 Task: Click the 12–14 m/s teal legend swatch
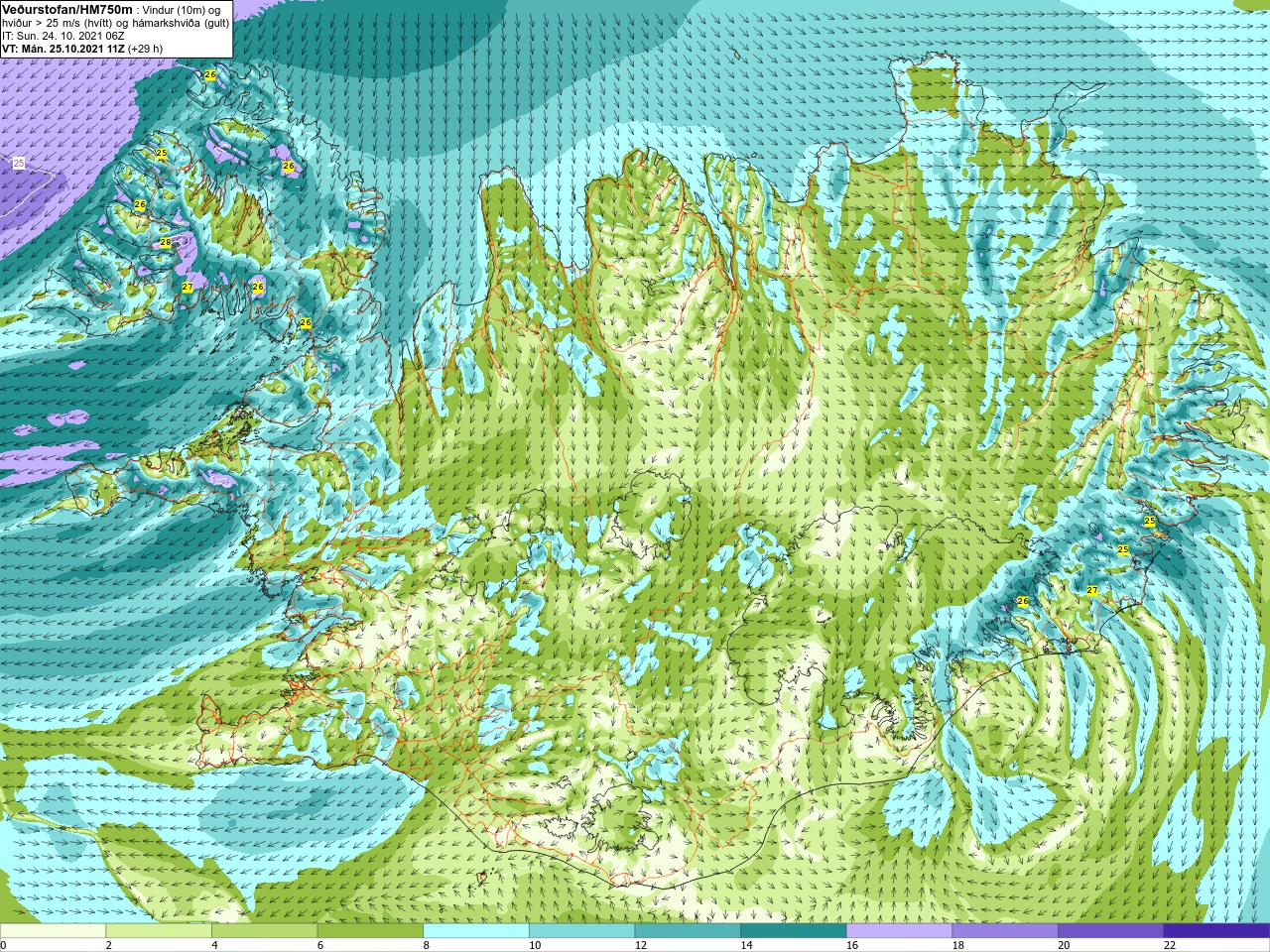coord(688,931)
